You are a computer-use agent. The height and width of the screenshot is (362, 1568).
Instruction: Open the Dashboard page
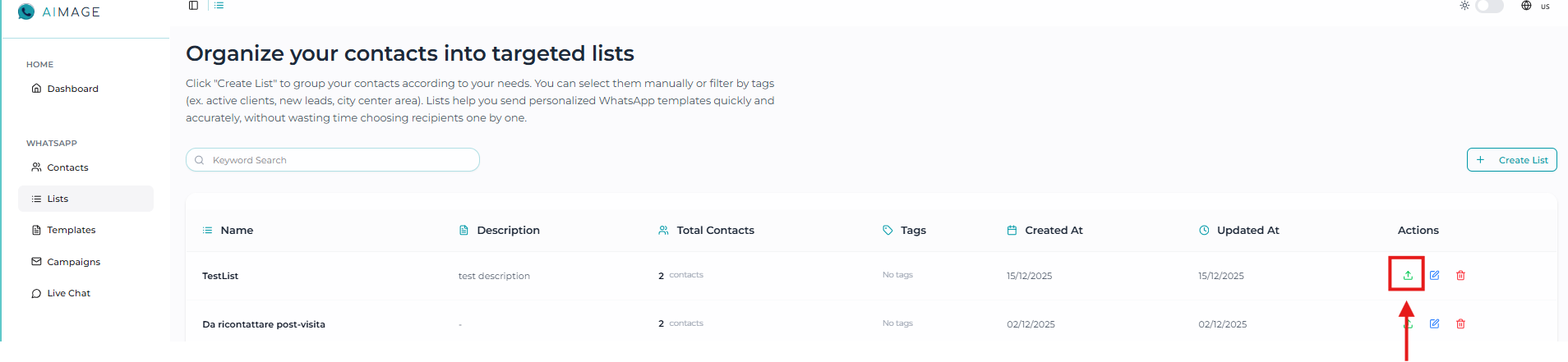(72, 89)
